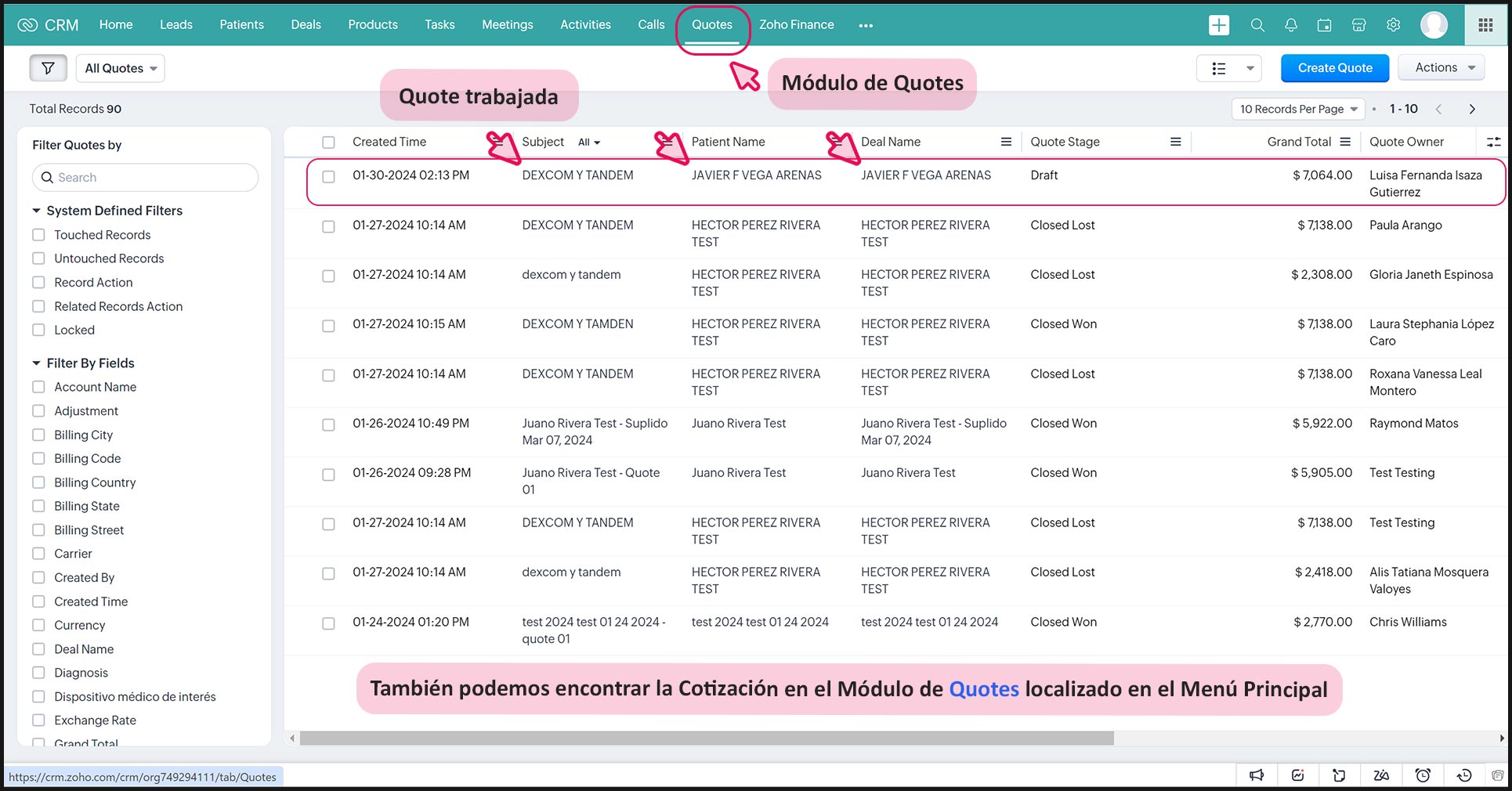Open the apps grid launcher
The width and height of the screenshot is (1512, 791).
[x=1485, y=25]
